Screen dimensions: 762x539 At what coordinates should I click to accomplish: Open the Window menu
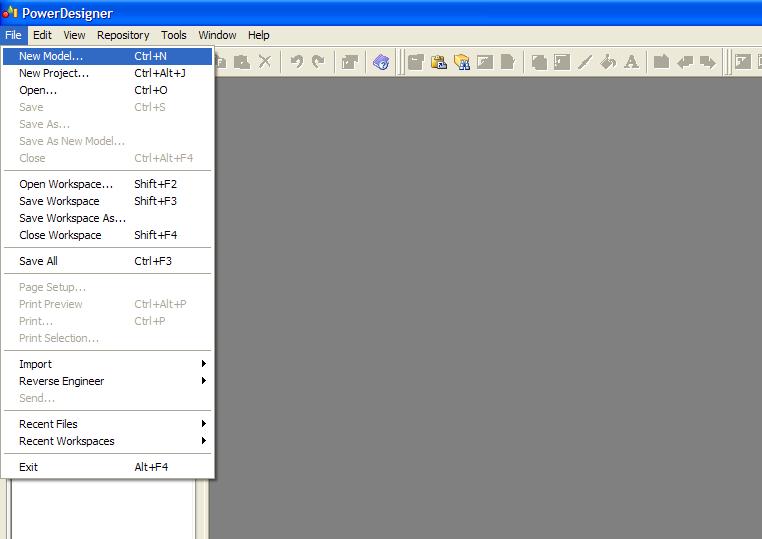click(217, 35)
